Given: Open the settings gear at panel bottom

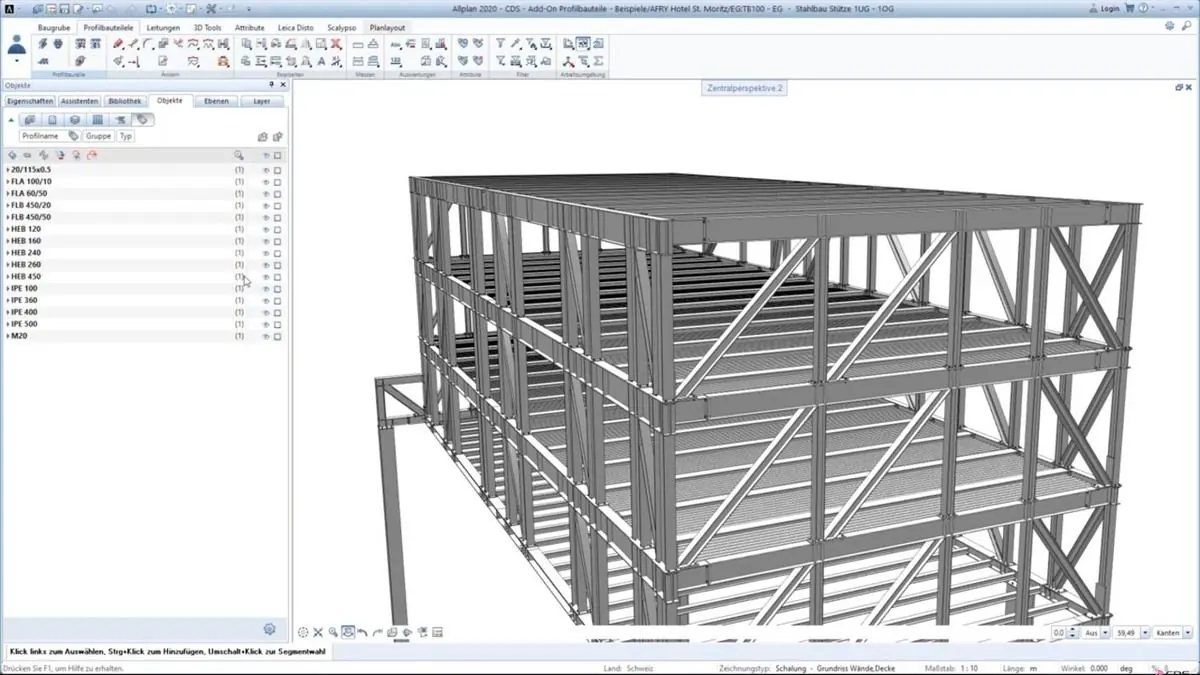Looking at the screenshot, I should coord(269,629).
